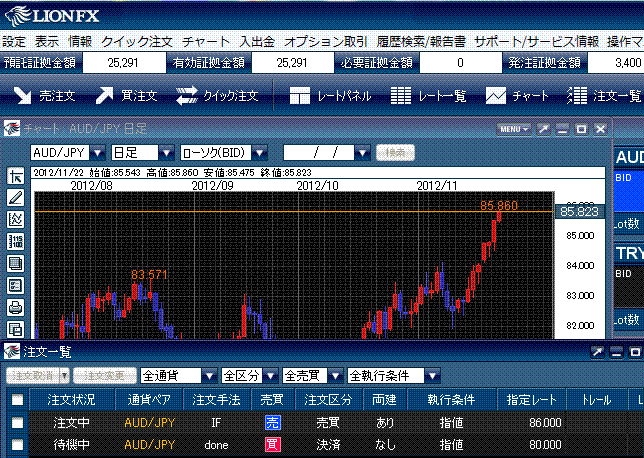644x458 pixels.
Task: Open the rate list (レート一覧) icon
Action: pos(400,96)
